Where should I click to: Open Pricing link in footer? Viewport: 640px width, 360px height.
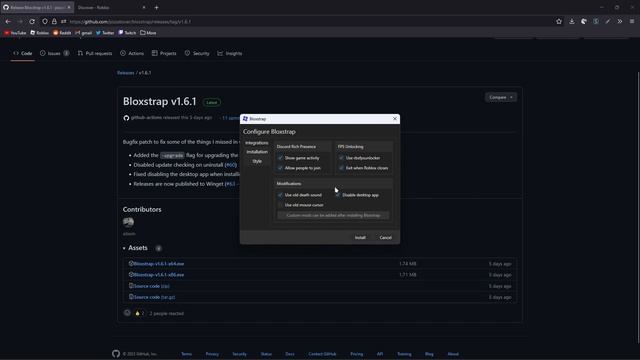[x=356, y=354]
